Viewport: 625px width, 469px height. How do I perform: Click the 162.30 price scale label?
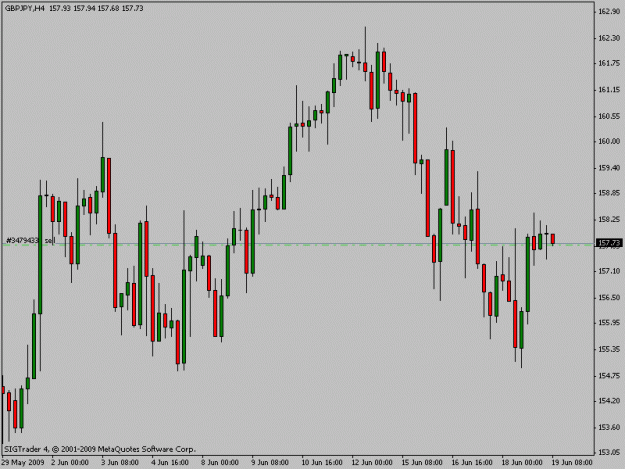pos(609,38)
